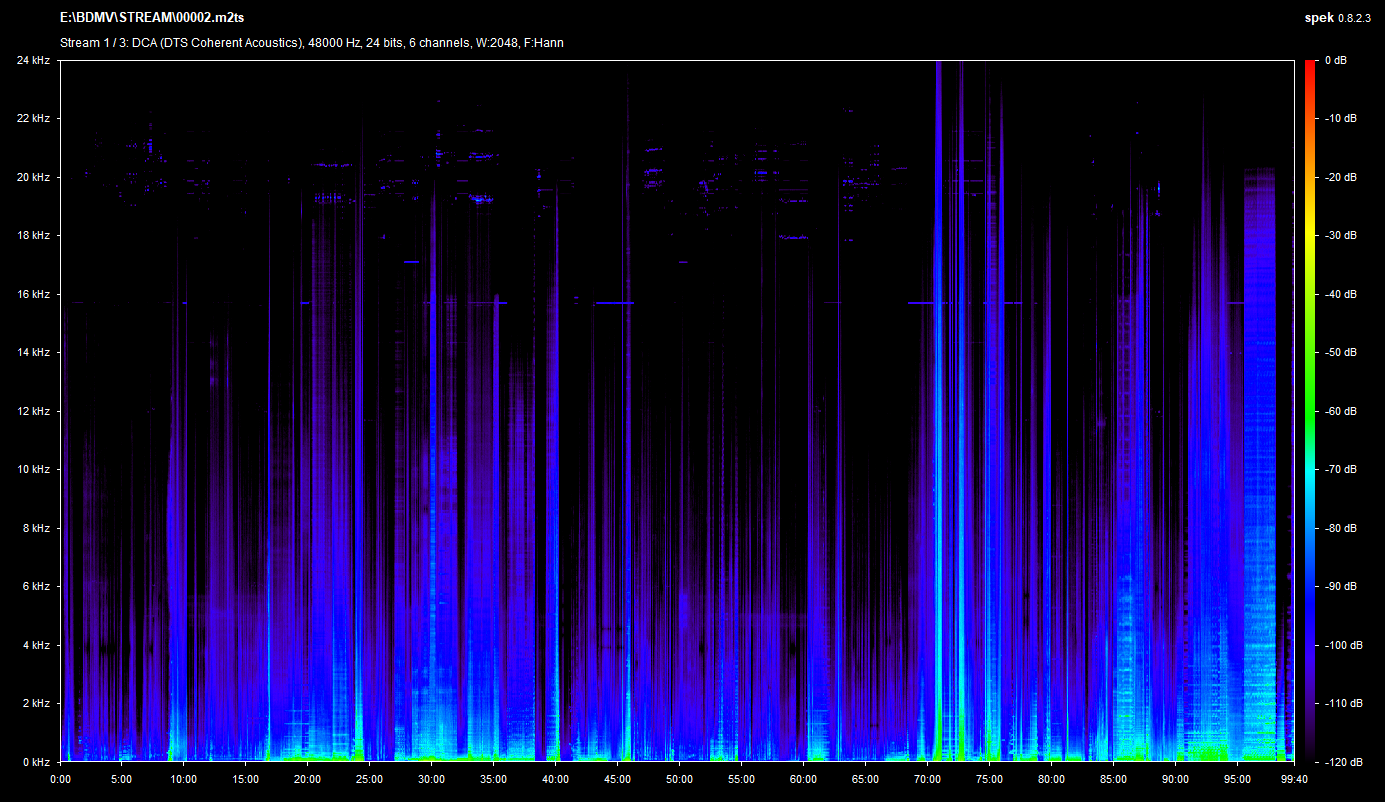Select the 90:00 time axis marker

pyautogui.click(x=1175, y=779)
